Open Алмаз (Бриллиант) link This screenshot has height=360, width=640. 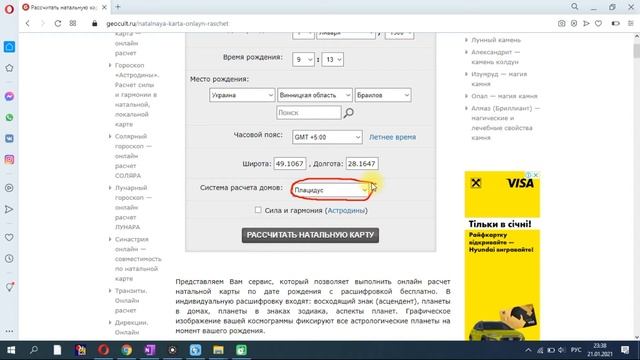click(505, 123)
